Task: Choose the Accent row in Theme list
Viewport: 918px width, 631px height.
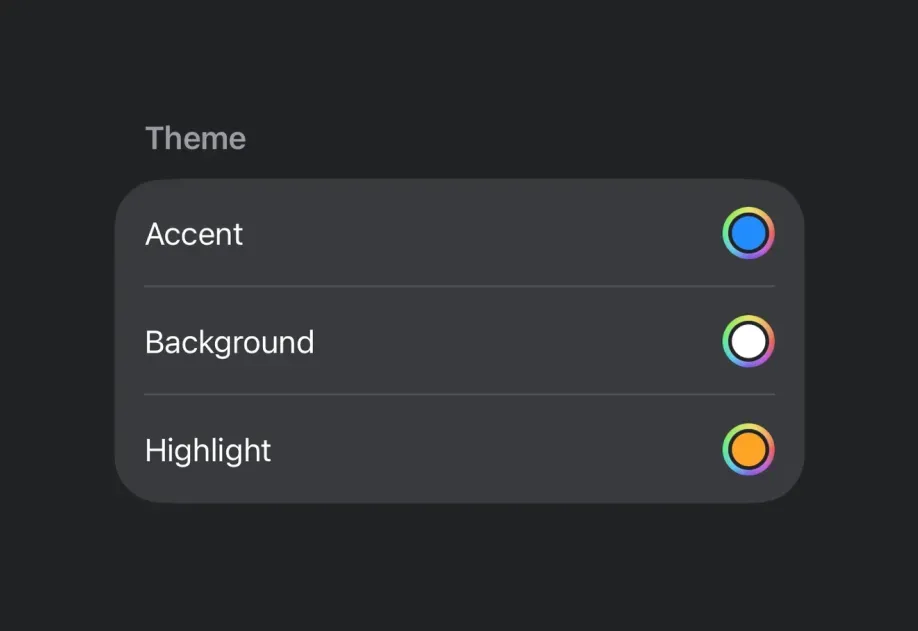Action: click(460, 233)
